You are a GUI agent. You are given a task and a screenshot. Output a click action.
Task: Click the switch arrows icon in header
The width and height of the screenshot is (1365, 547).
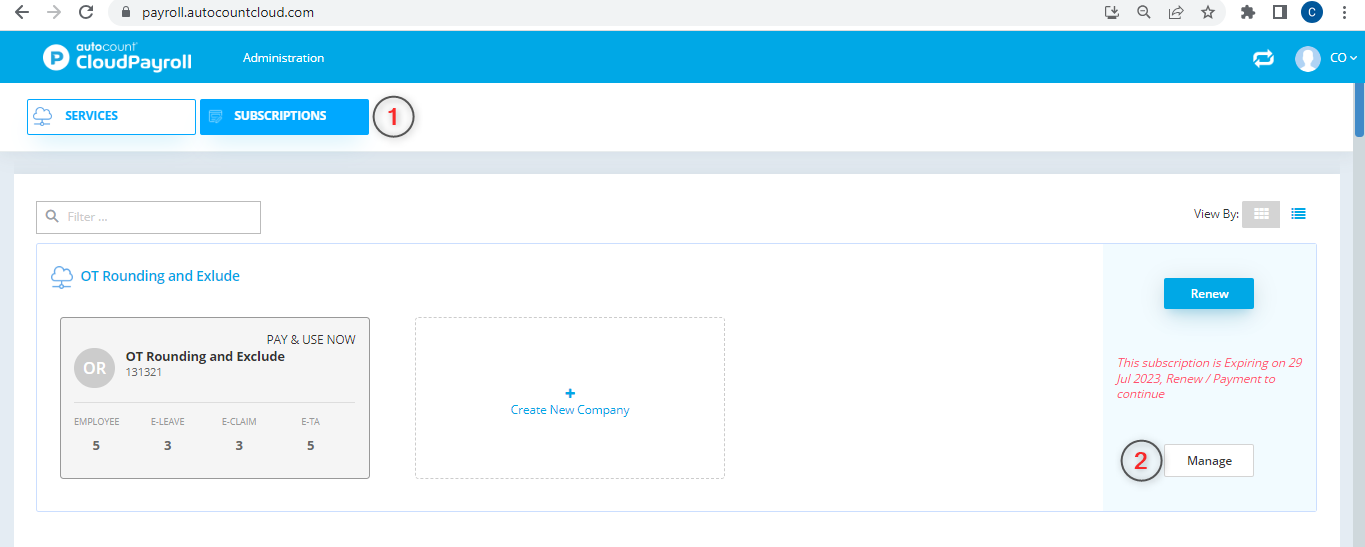(x=1263, y=58)
